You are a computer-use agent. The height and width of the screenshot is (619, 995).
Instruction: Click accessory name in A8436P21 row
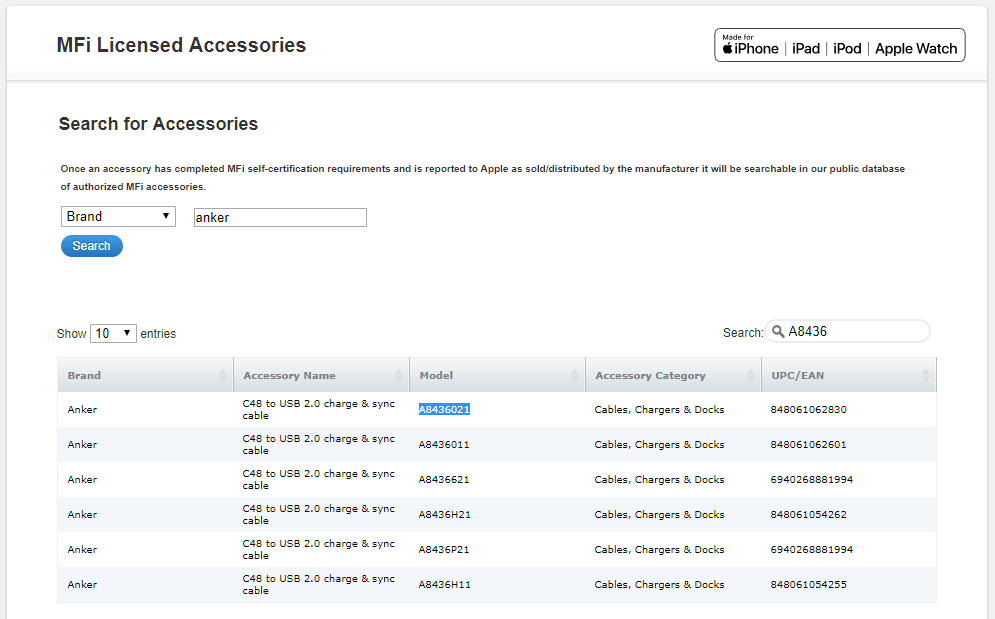tap(319, 549)
